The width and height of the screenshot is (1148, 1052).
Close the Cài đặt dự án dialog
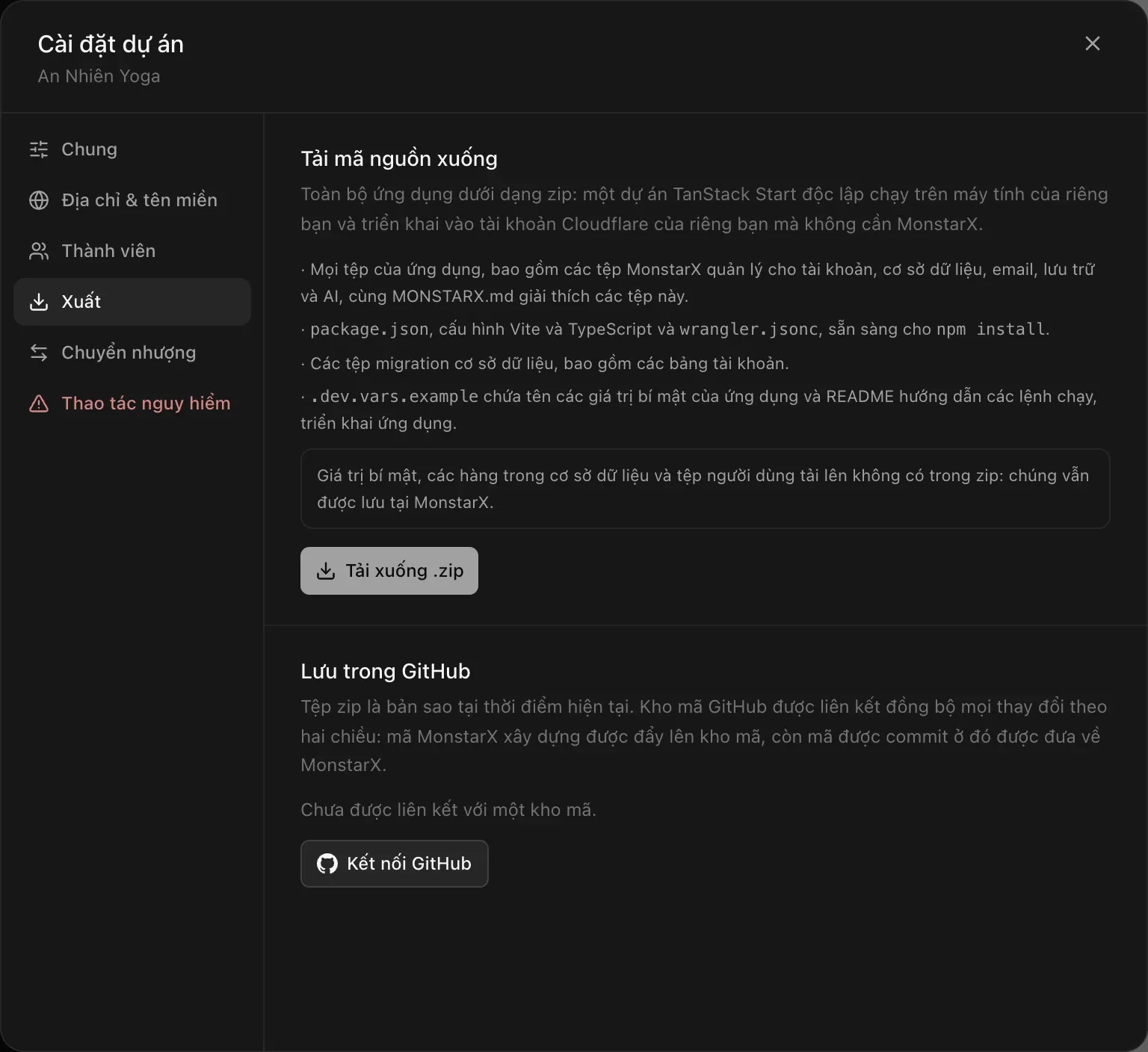[1093, 43]
